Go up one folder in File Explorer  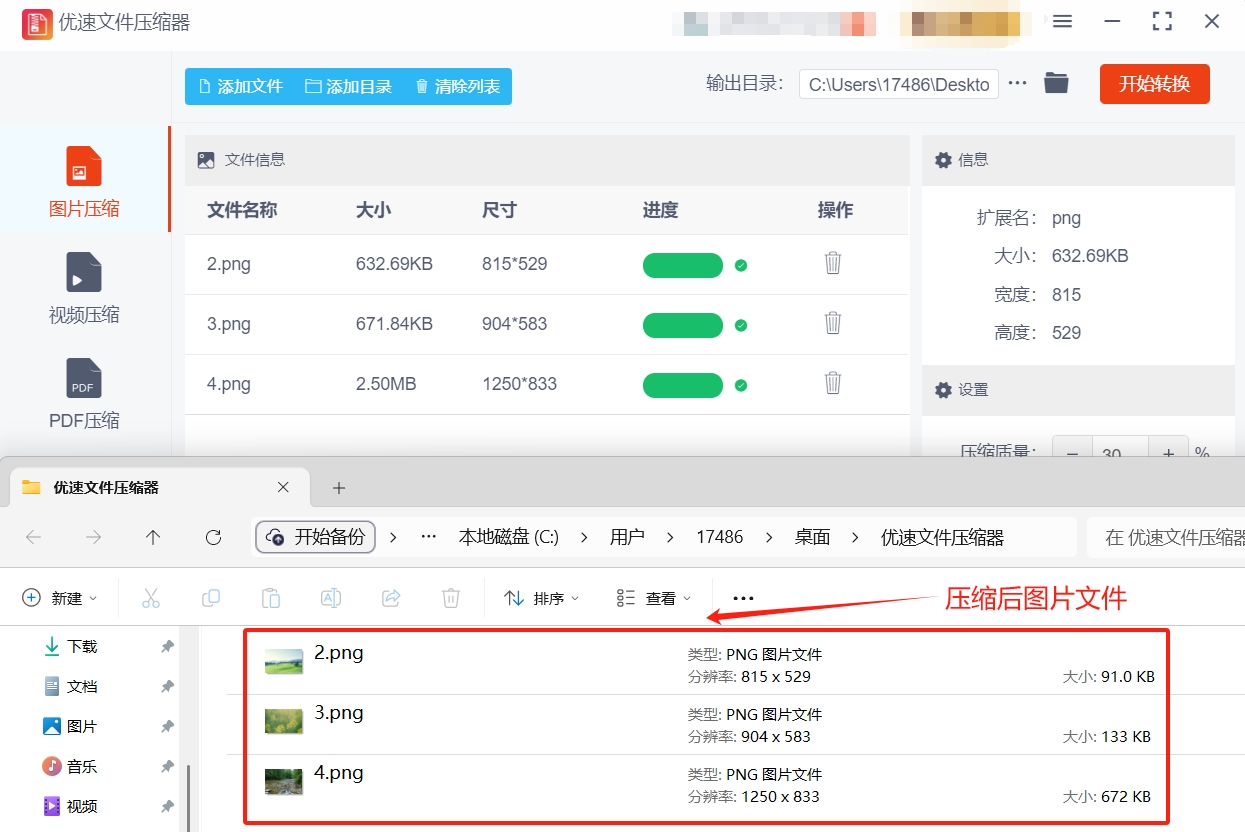[x=153, y=537]
